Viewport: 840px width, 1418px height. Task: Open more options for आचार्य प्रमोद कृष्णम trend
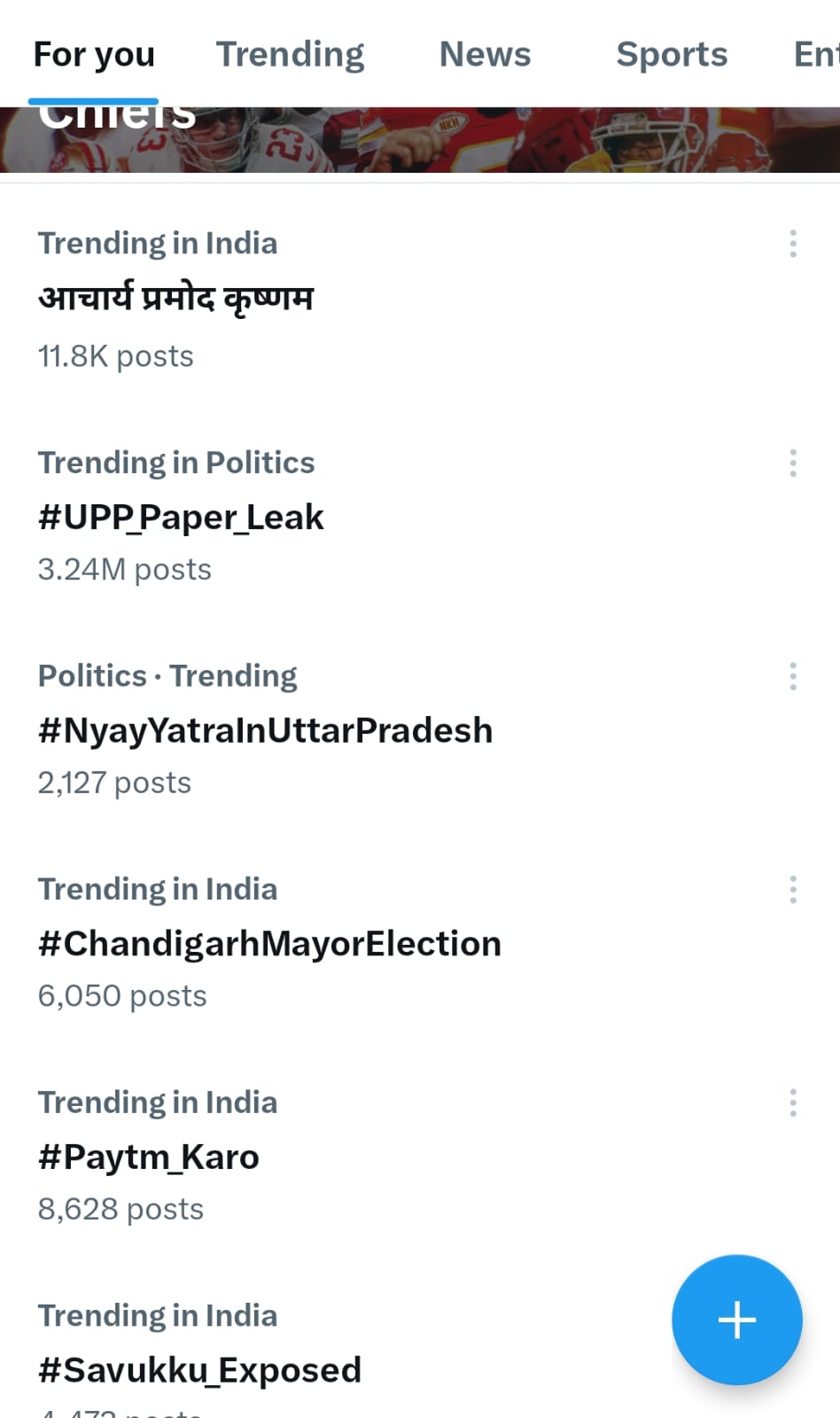coord(793,244)
